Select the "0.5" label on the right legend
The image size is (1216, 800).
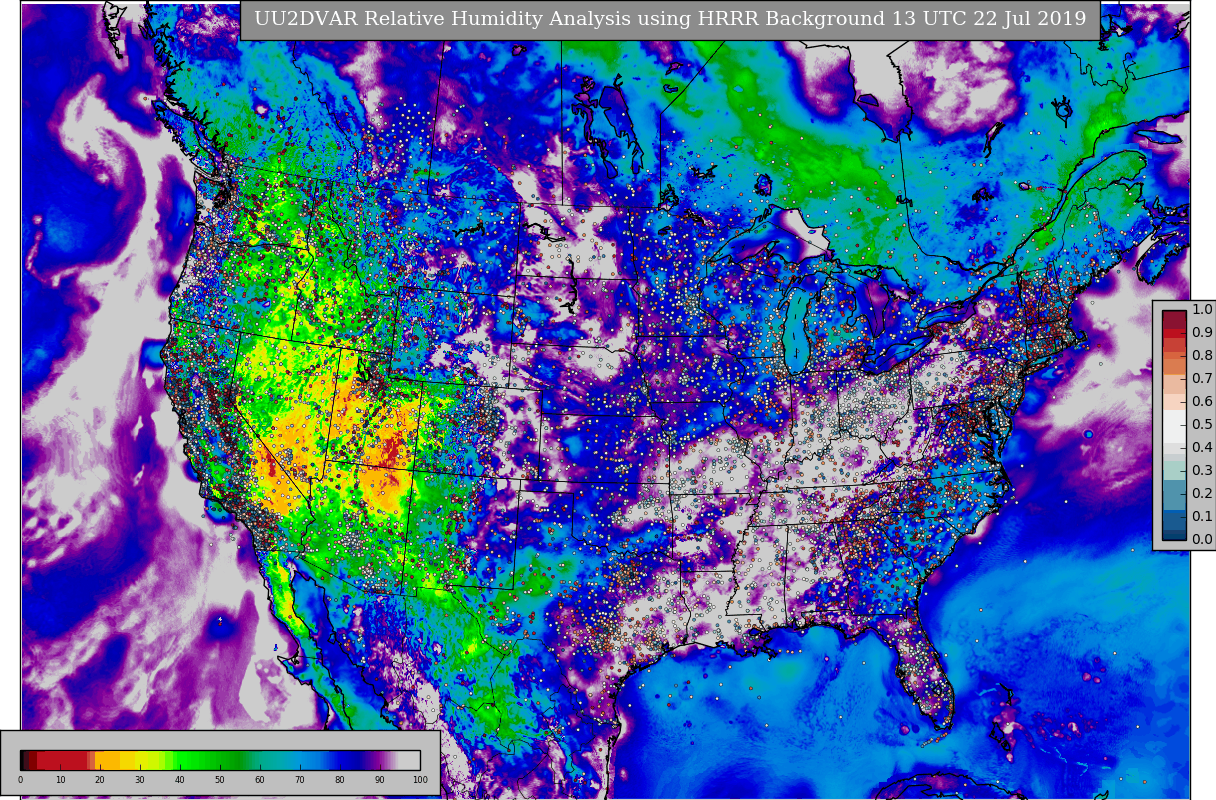1202,425
